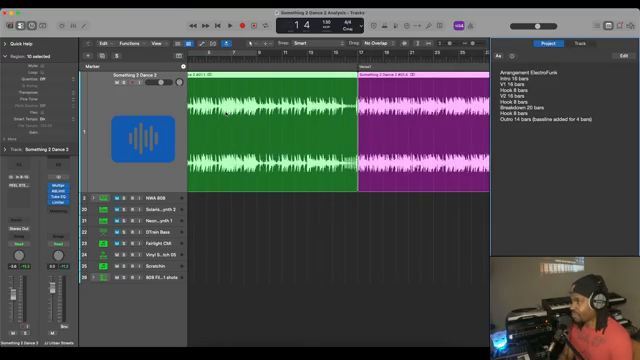The height and width of the screenshot is (360, 640).
Task: Toggle Cycle mode
Action: 266,26
